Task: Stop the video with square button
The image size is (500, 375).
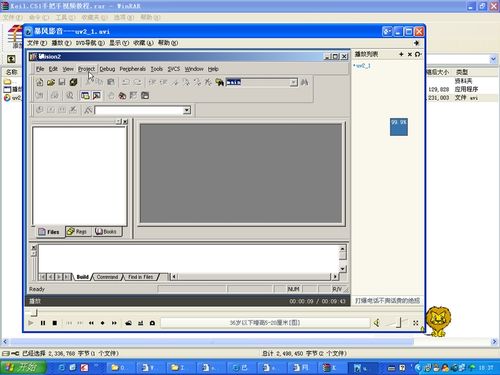Action: tap(55, 323)
